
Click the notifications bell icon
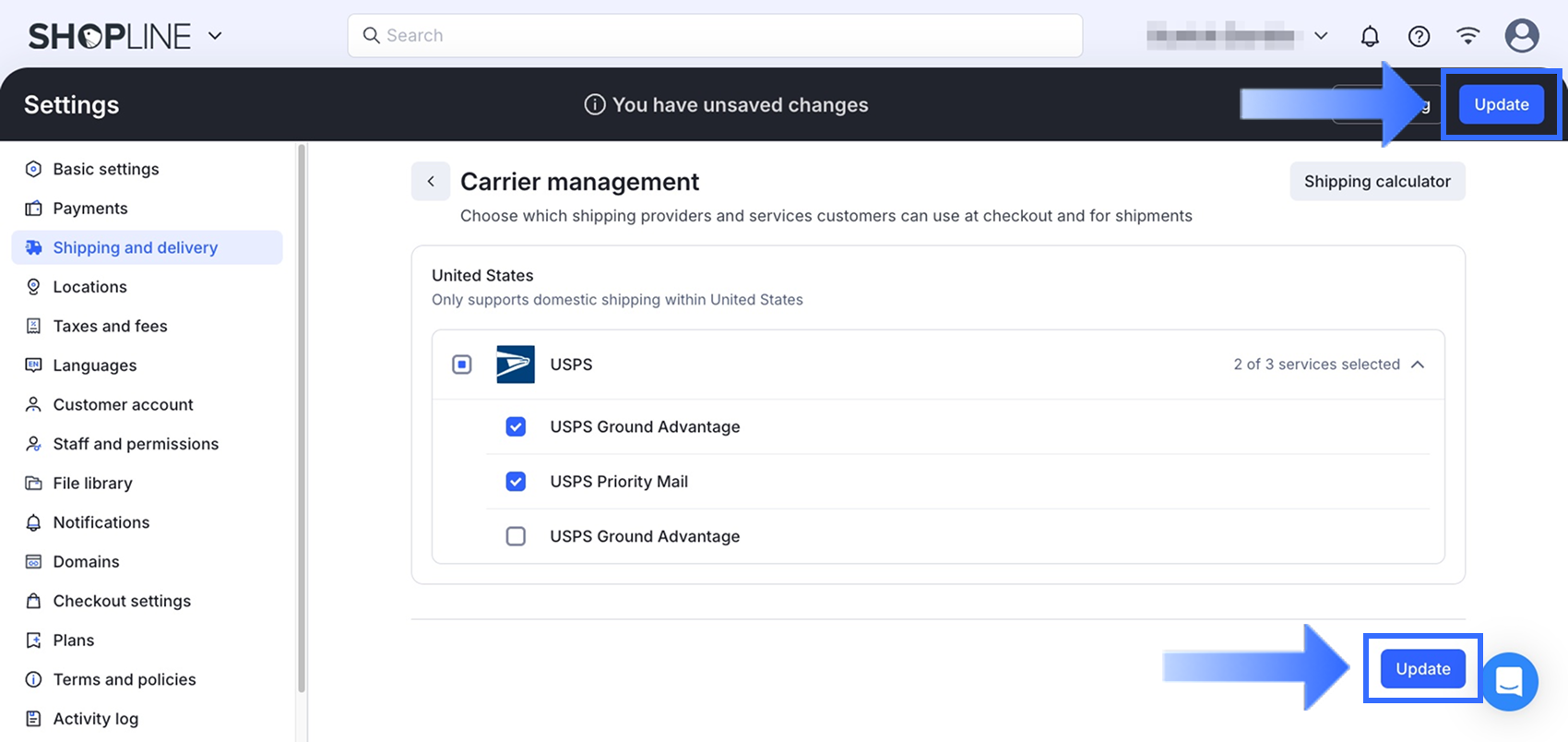[1370, 36]
